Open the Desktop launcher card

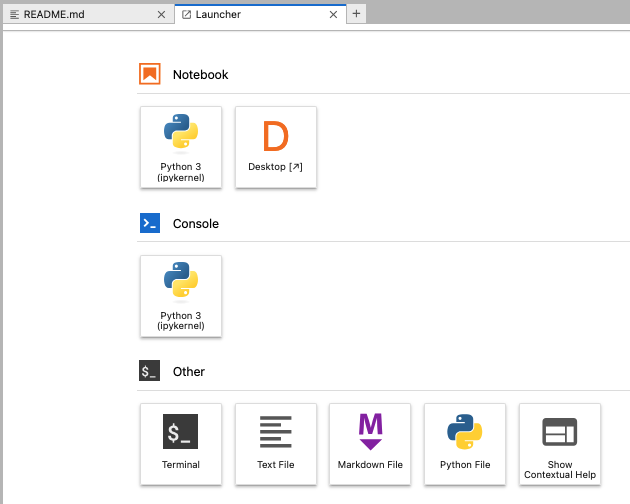[x=276, y=146]
